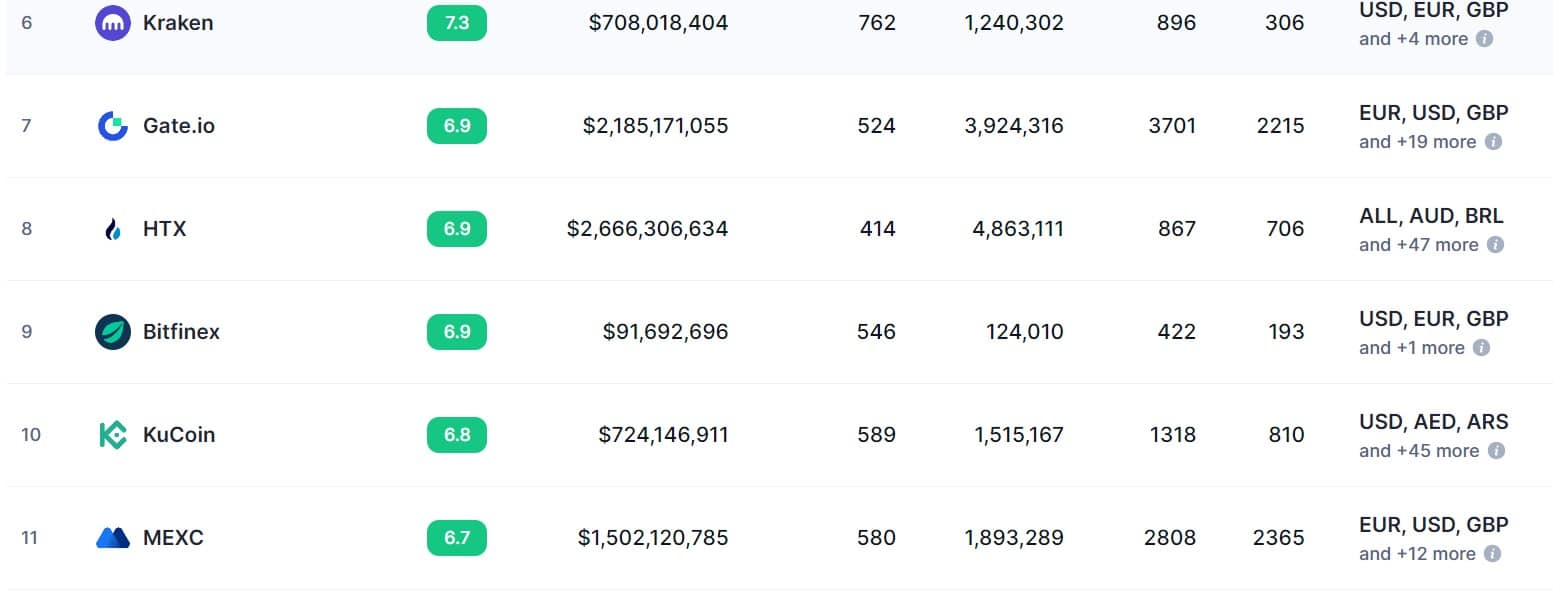Open the Bitfinex exchange name link
Viewport: 1553px width, 591px height.
click(181, 332)
